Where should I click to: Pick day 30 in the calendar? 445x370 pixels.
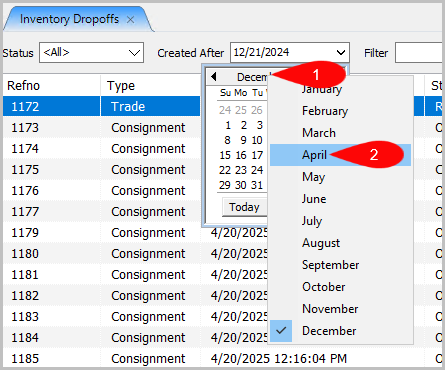pyautogui.click(x=241, y=185)
